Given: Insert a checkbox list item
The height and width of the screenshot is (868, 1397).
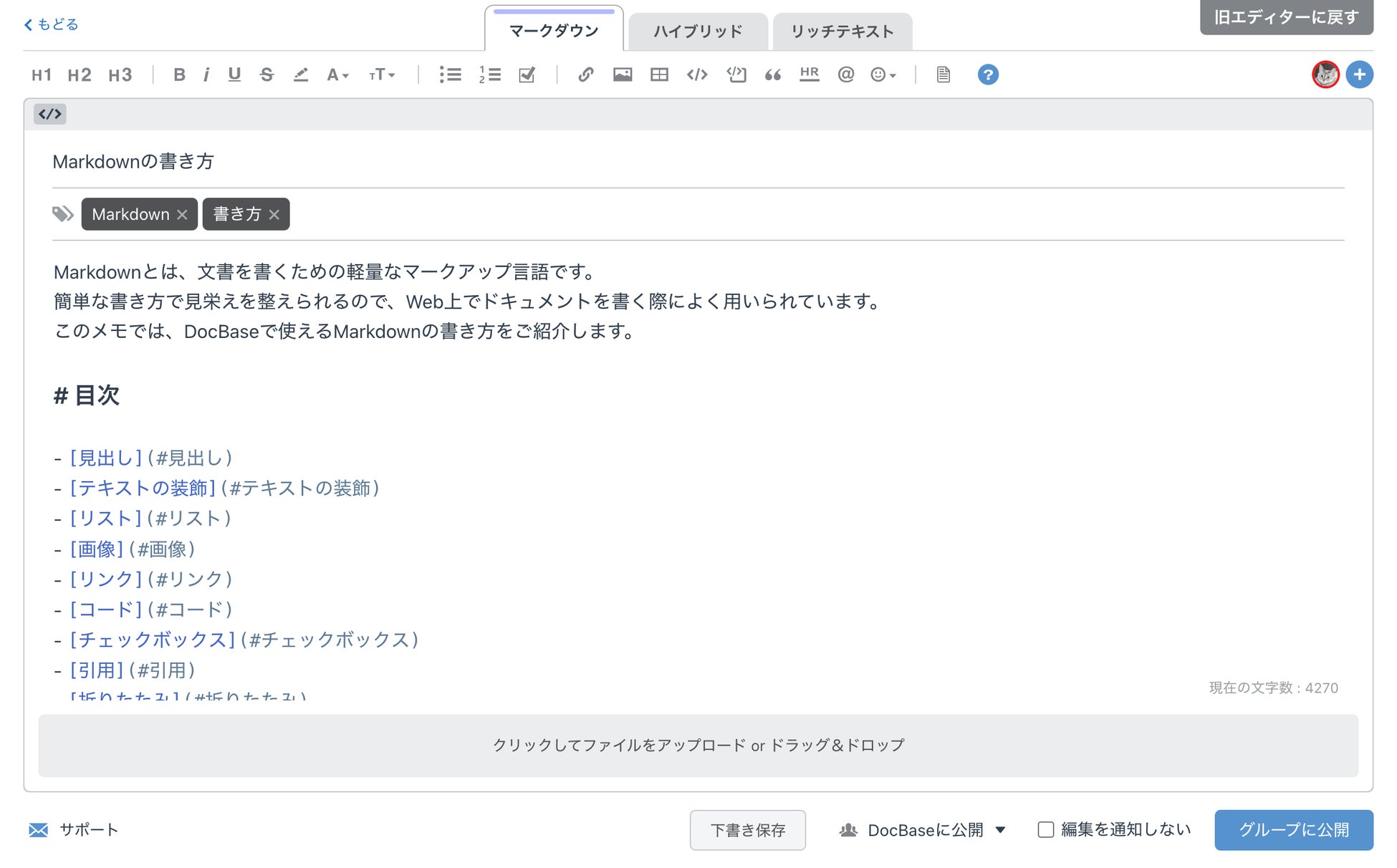Looking at the screenshot, I should tap(527, 74).
